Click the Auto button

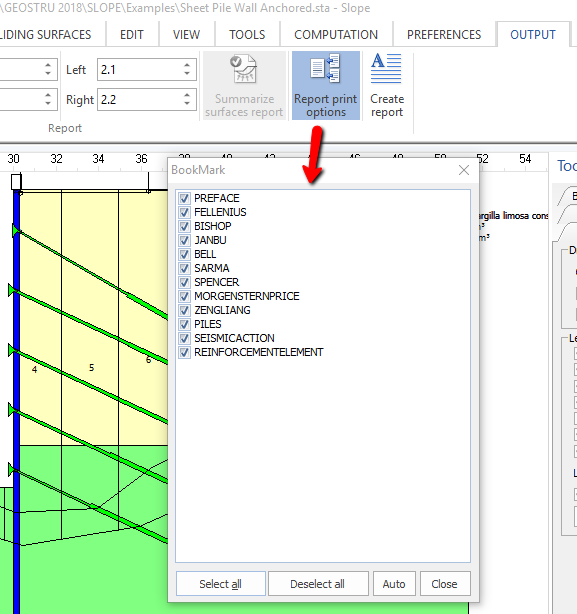[394, 584]
